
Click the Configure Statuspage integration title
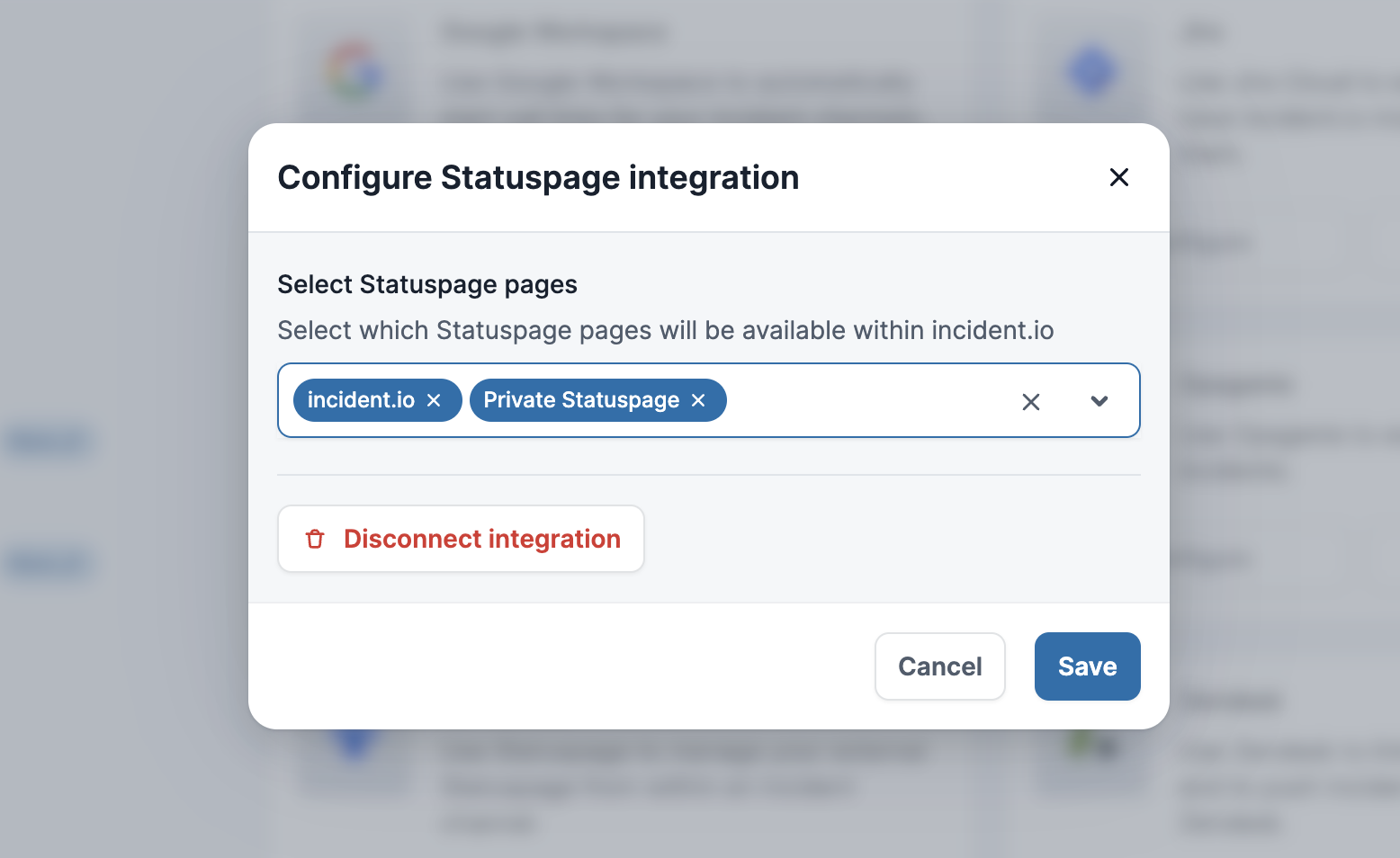tap(538, 178)
